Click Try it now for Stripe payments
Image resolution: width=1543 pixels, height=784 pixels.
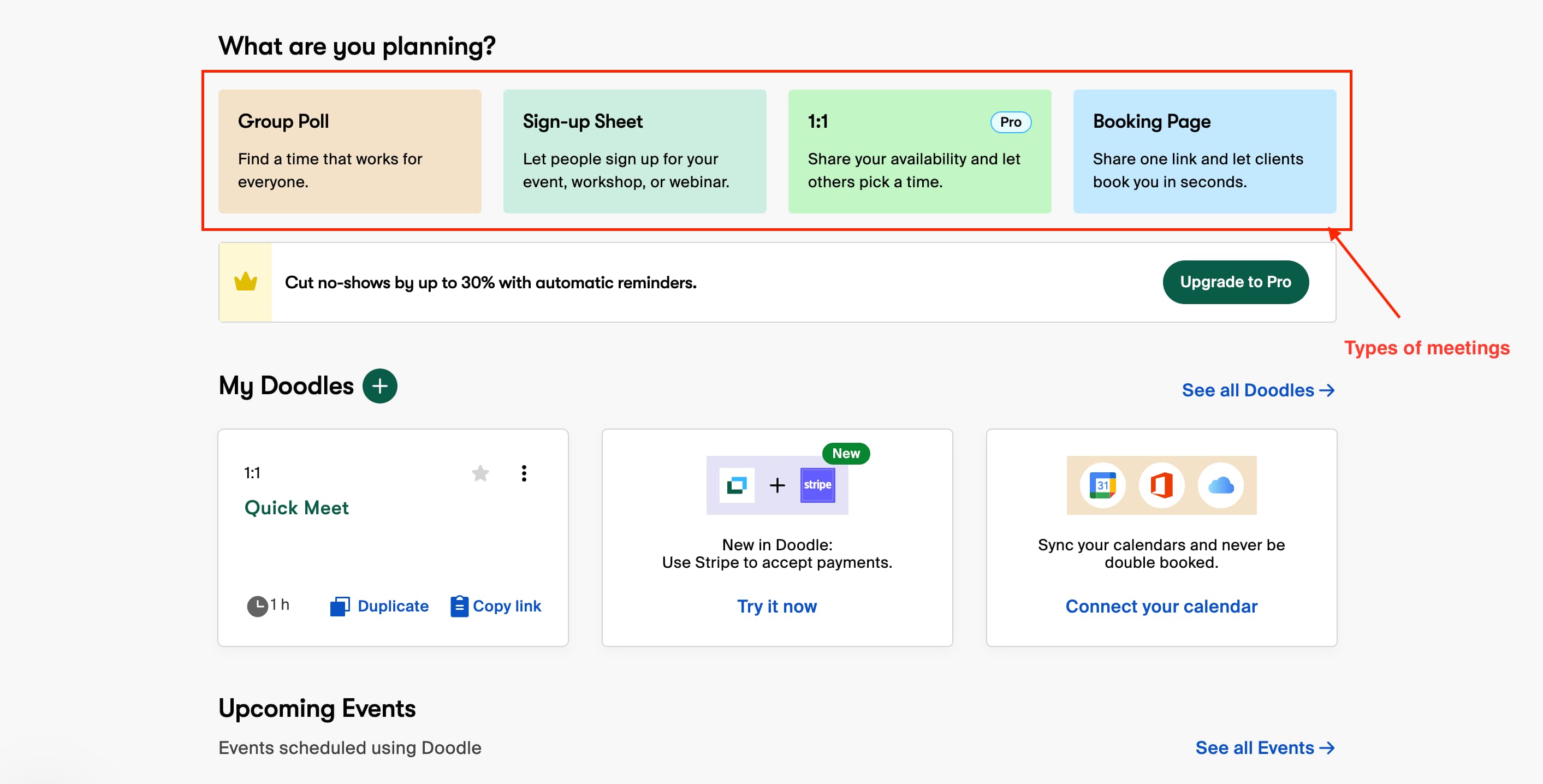pos(777,606)
